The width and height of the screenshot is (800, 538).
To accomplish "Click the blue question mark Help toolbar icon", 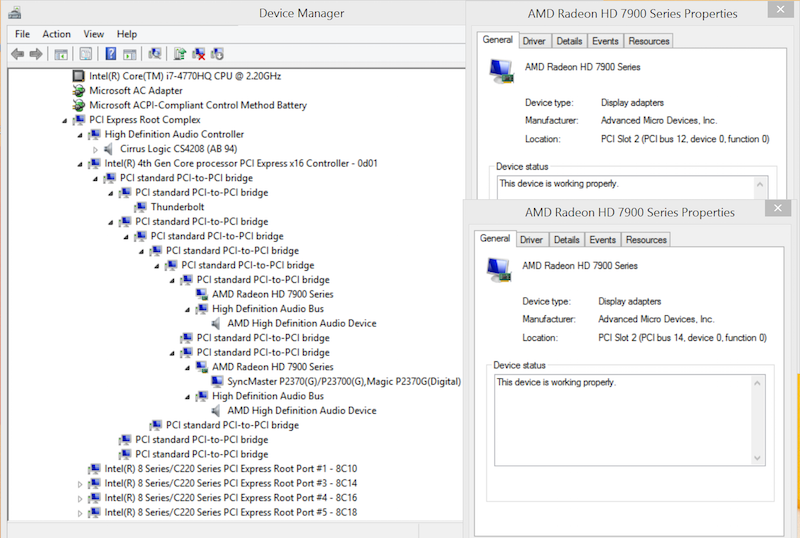I will [111, 54].
